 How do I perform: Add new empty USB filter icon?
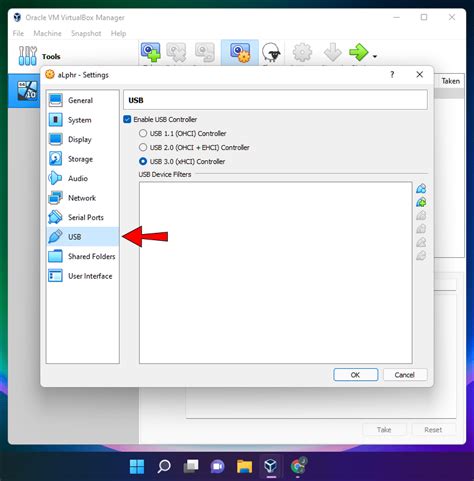[x=421, y=189]
